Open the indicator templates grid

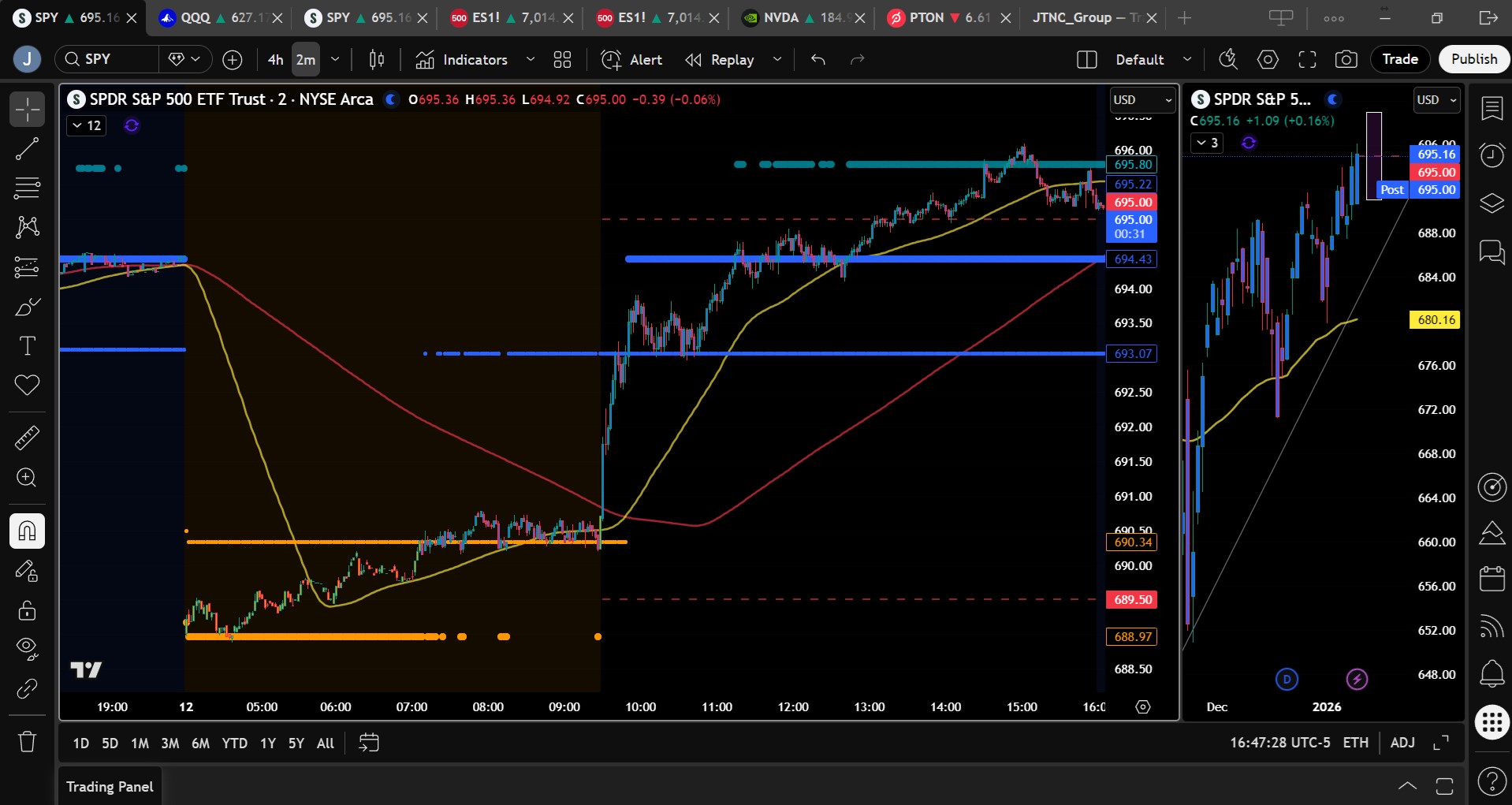click(x=562, y=59)
